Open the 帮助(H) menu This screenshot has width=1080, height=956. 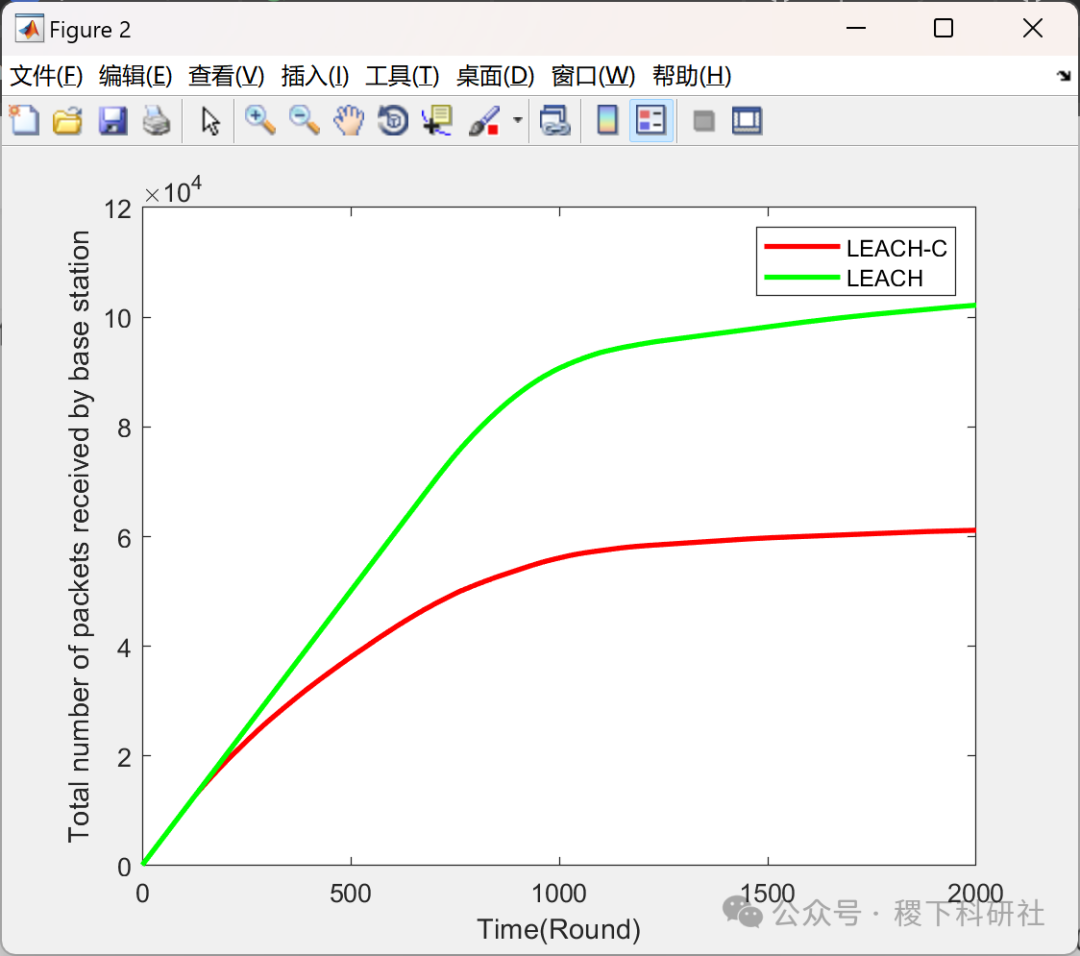692,76
